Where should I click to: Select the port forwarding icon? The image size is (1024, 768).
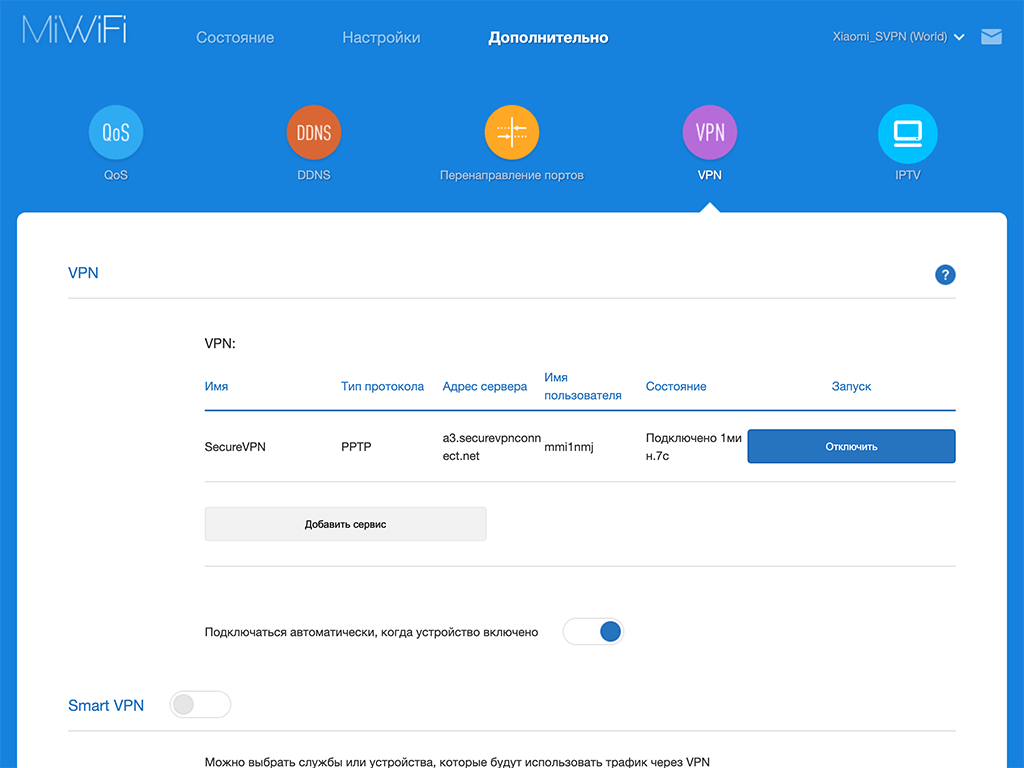click(512, 133)
